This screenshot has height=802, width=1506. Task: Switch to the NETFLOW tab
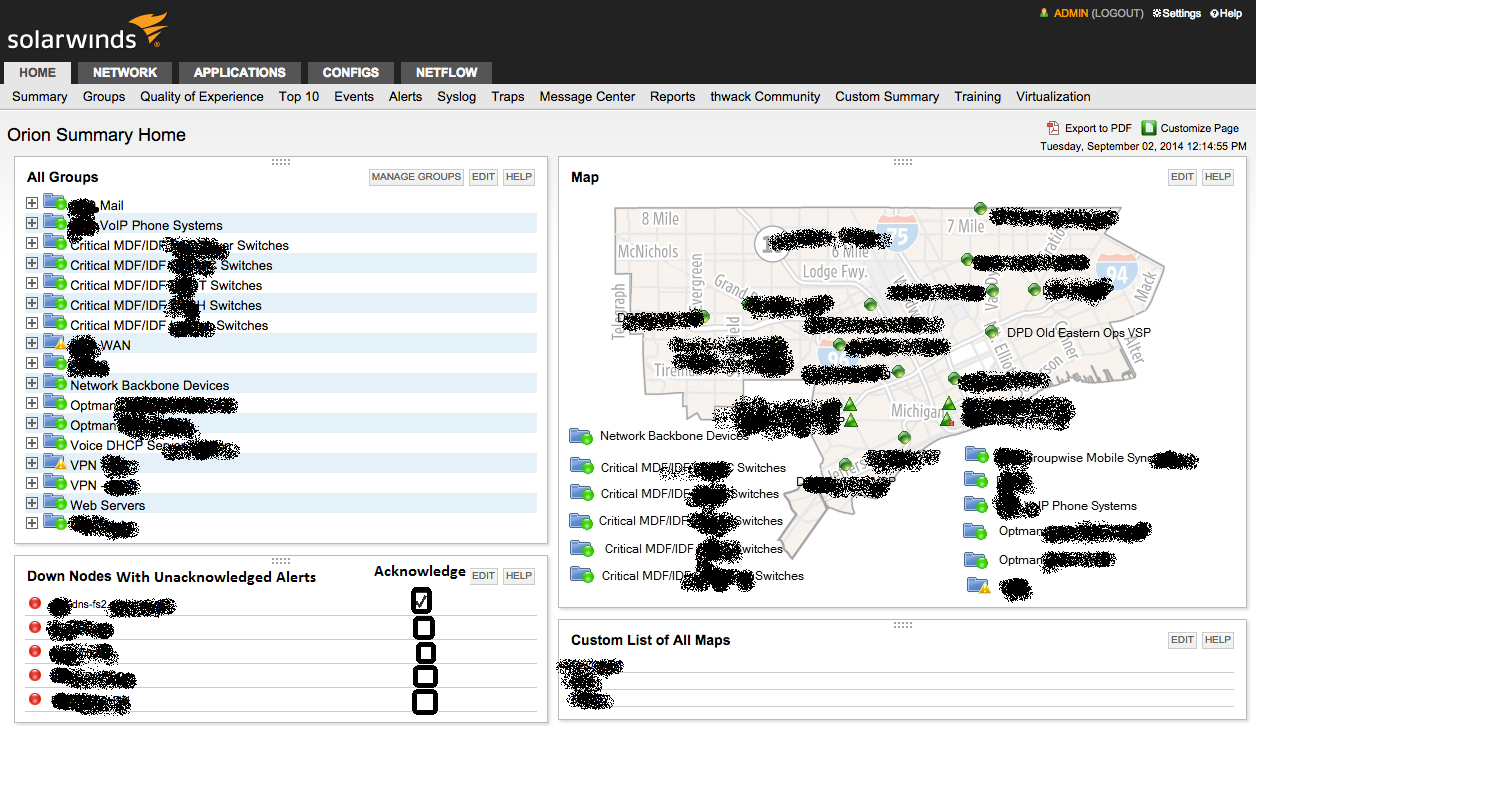[447, 72]
